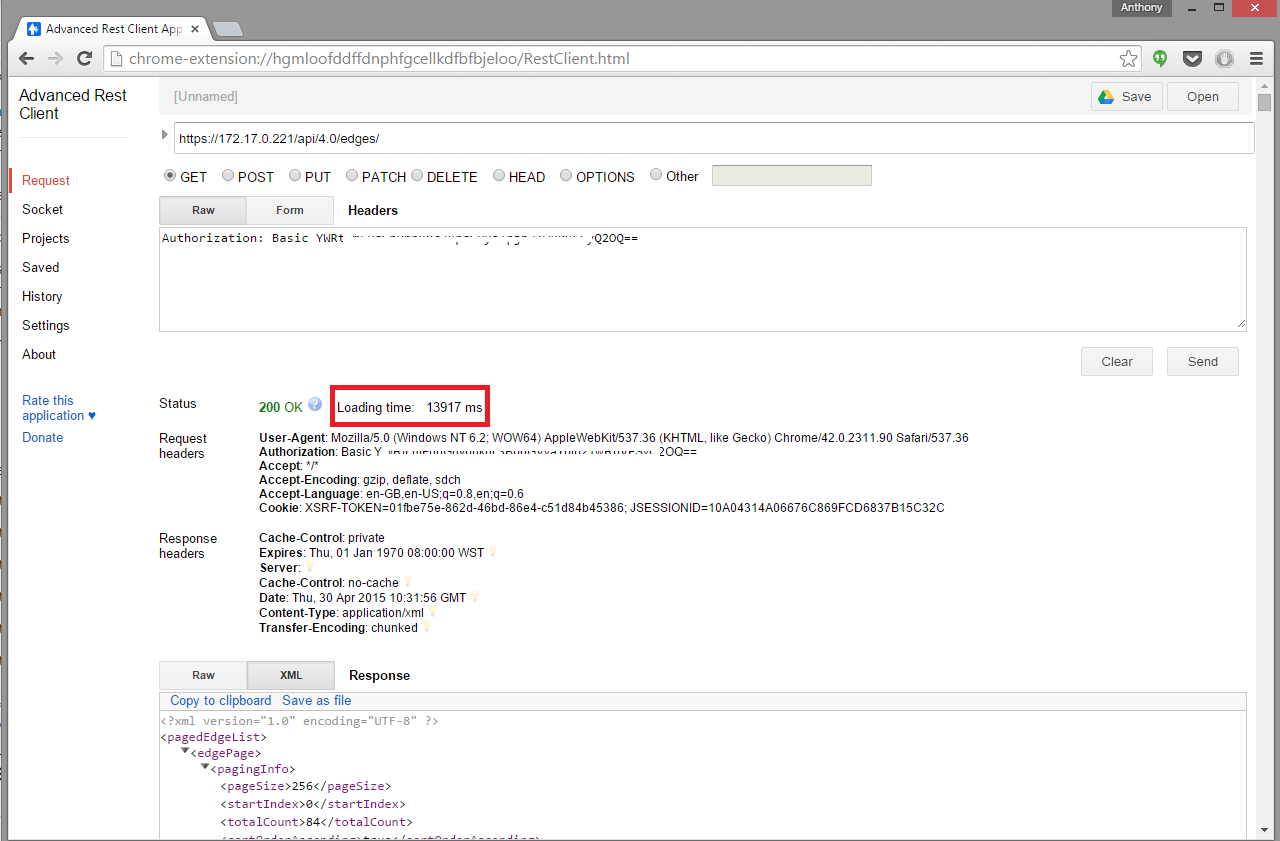Select the PUT method radio button
The height and width of the screenshot is (841, 1280).
294,175
